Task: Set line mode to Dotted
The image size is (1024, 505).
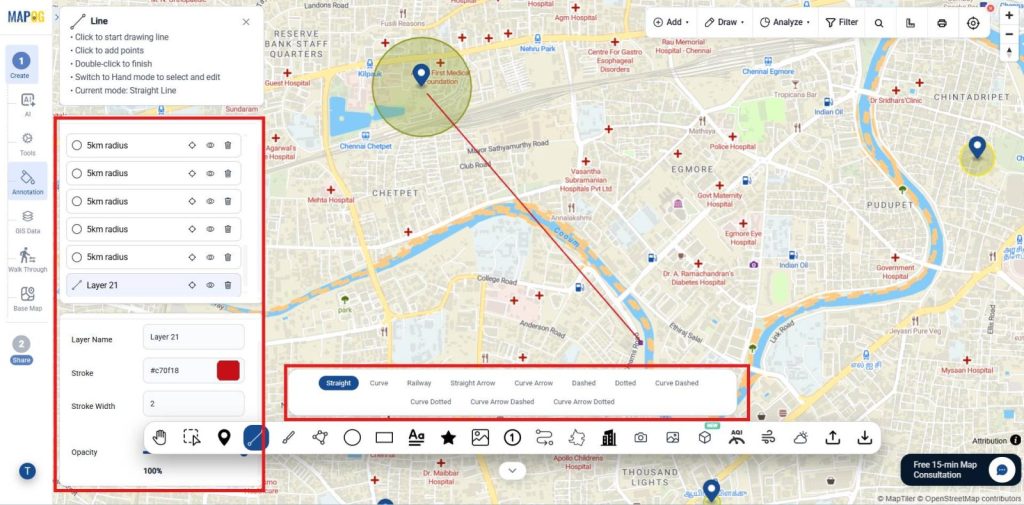Action: [x=625, y=383]
